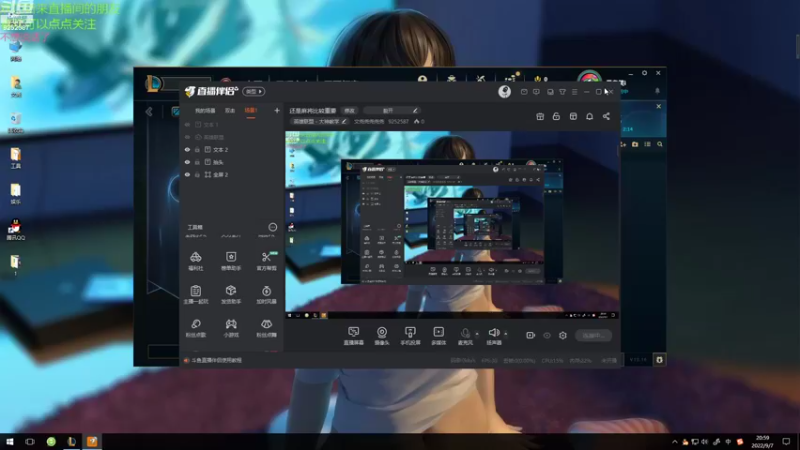Open the 手机投屏 phone casting option

point(410,336)
